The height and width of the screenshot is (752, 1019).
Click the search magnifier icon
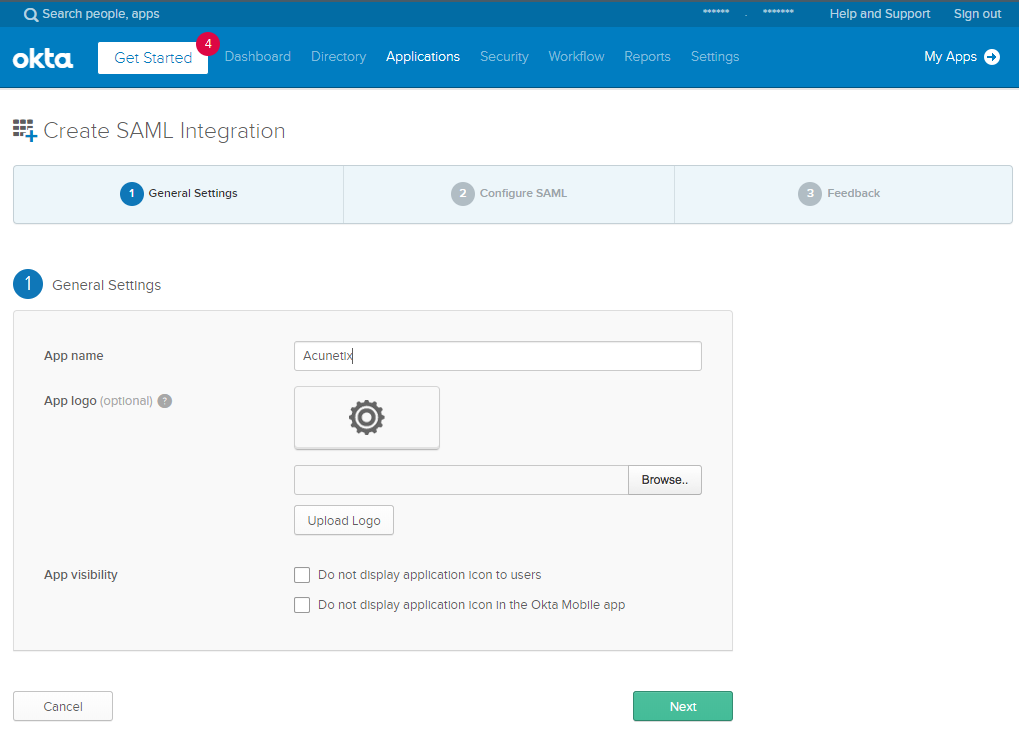pyautogui.click(x=31, y=14)
